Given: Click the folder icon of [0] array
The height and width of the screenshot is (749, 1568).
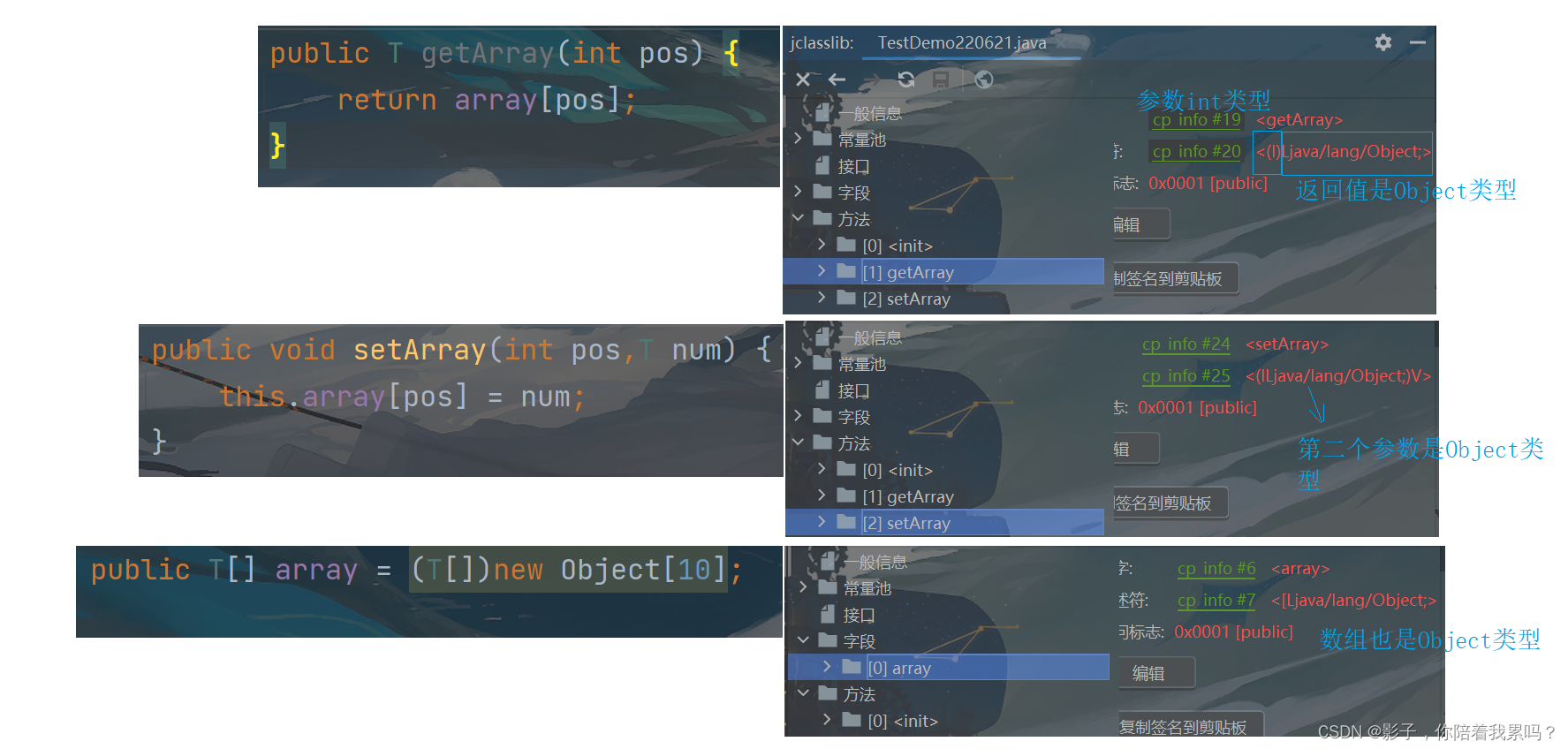Looking at the screenshot, I should (x=852, y=667).
